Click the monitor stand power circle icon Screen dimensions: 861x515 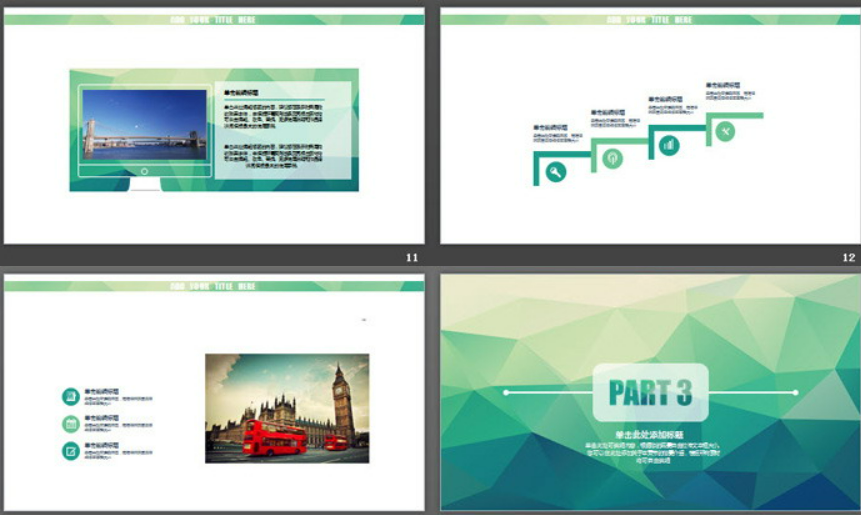coord(145,171)
